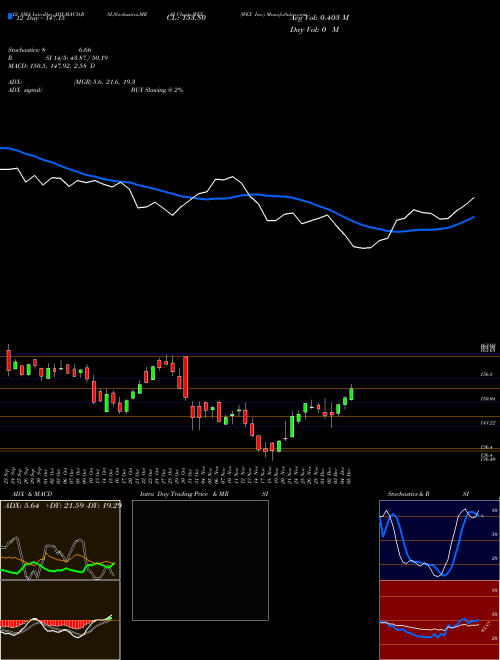Click the '147.22' price axis label
This screenshot has width=500, height=660.
[487, 422]
